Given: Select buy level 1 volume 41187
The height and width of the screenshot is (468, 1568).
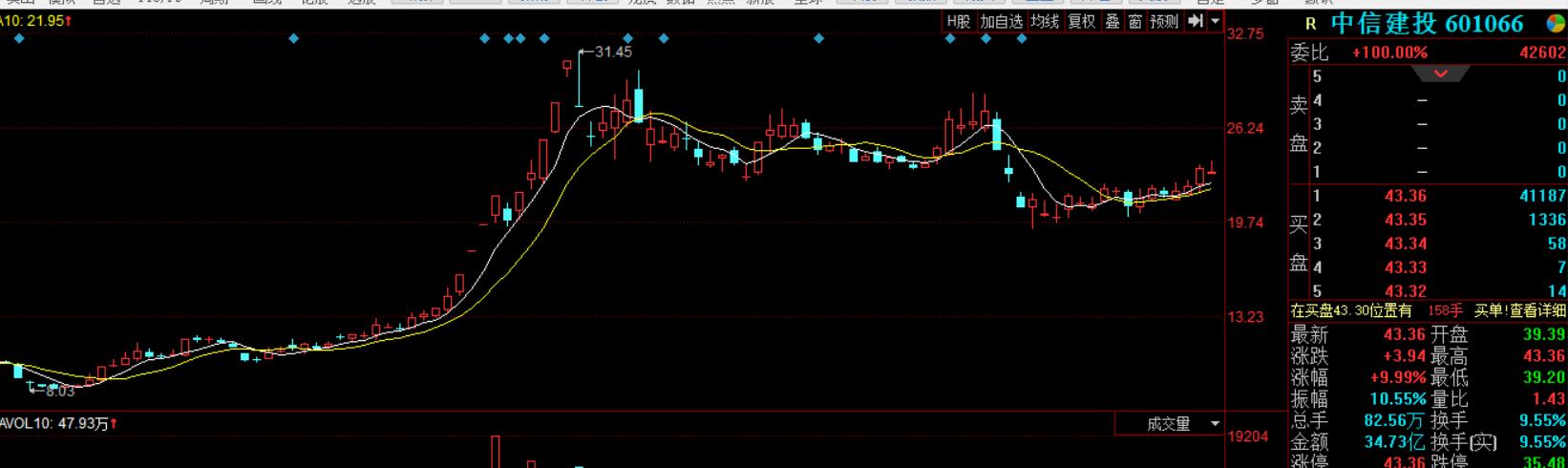Looking at the screenshot, I should [1543, 196].
